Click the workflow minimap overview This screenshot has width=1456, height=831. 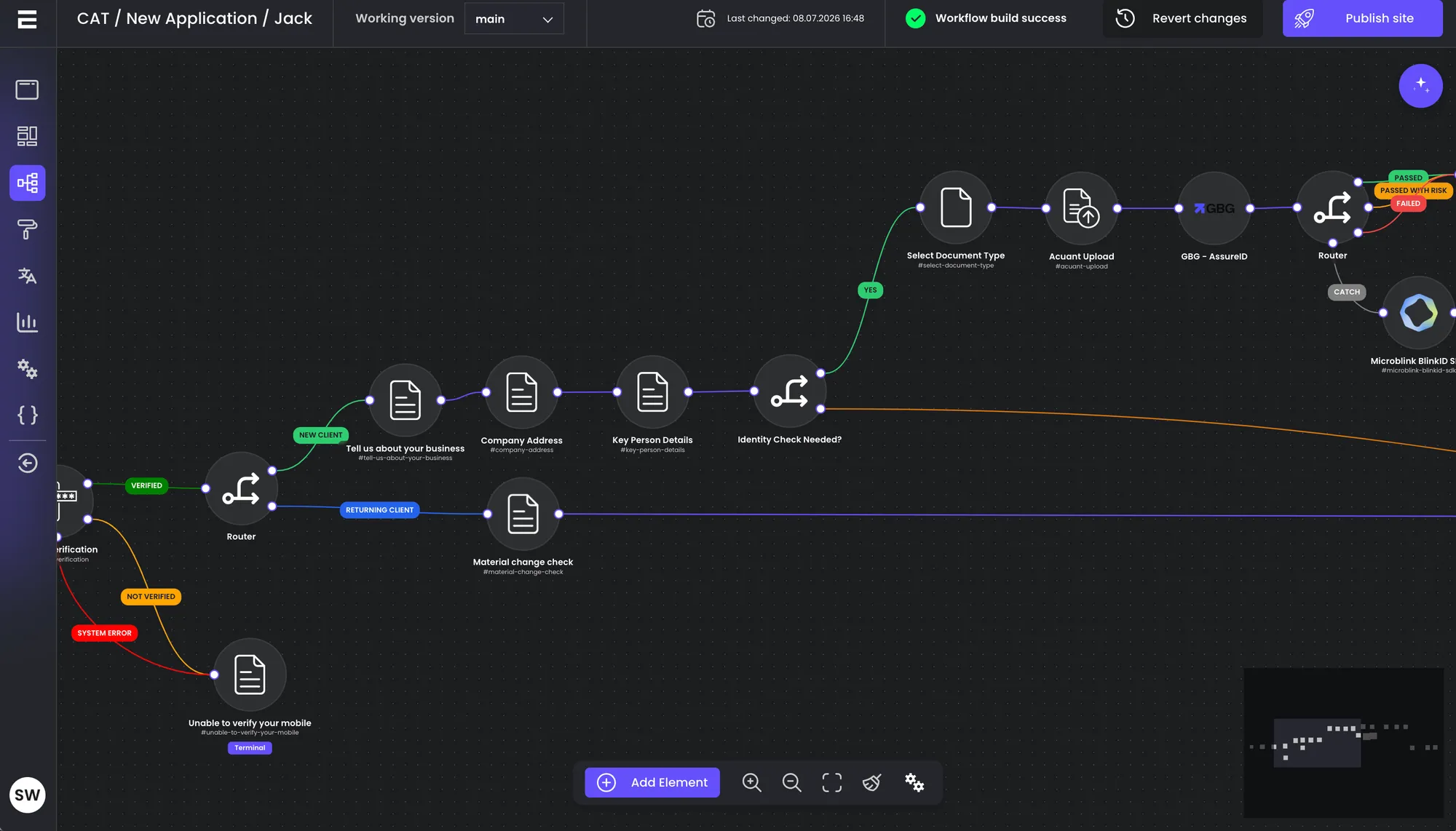pyautogui.click(x=1343, y=742)
